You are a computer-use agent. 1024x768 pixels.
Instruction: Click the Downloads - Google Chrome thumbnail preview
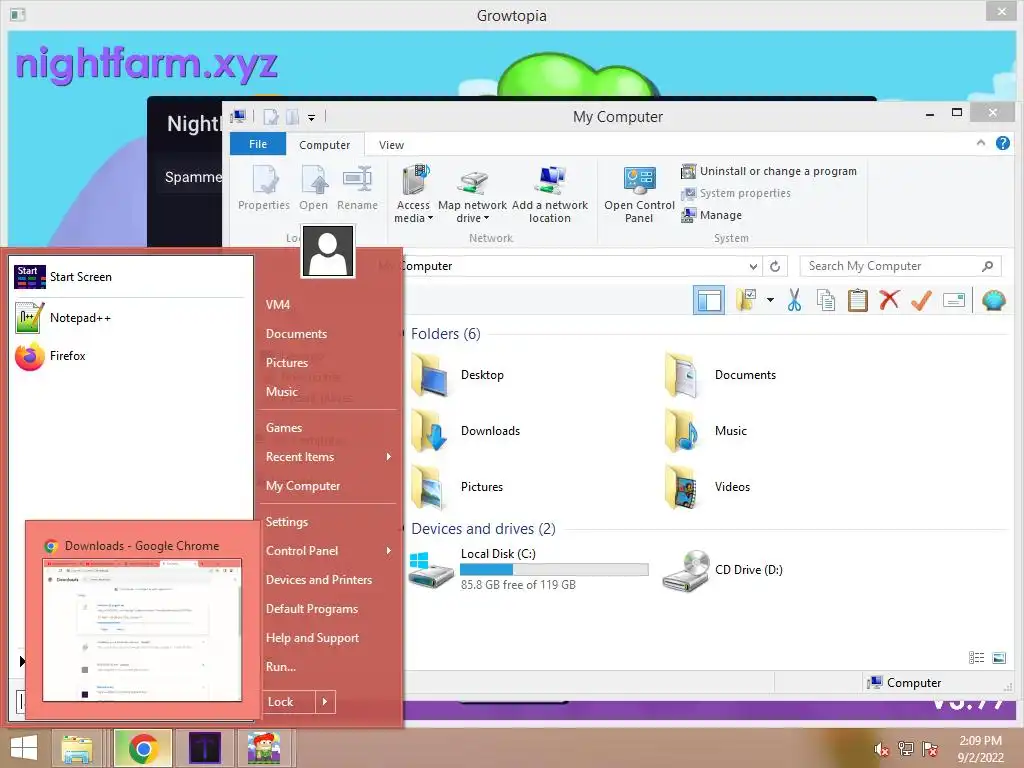(142, 630)
